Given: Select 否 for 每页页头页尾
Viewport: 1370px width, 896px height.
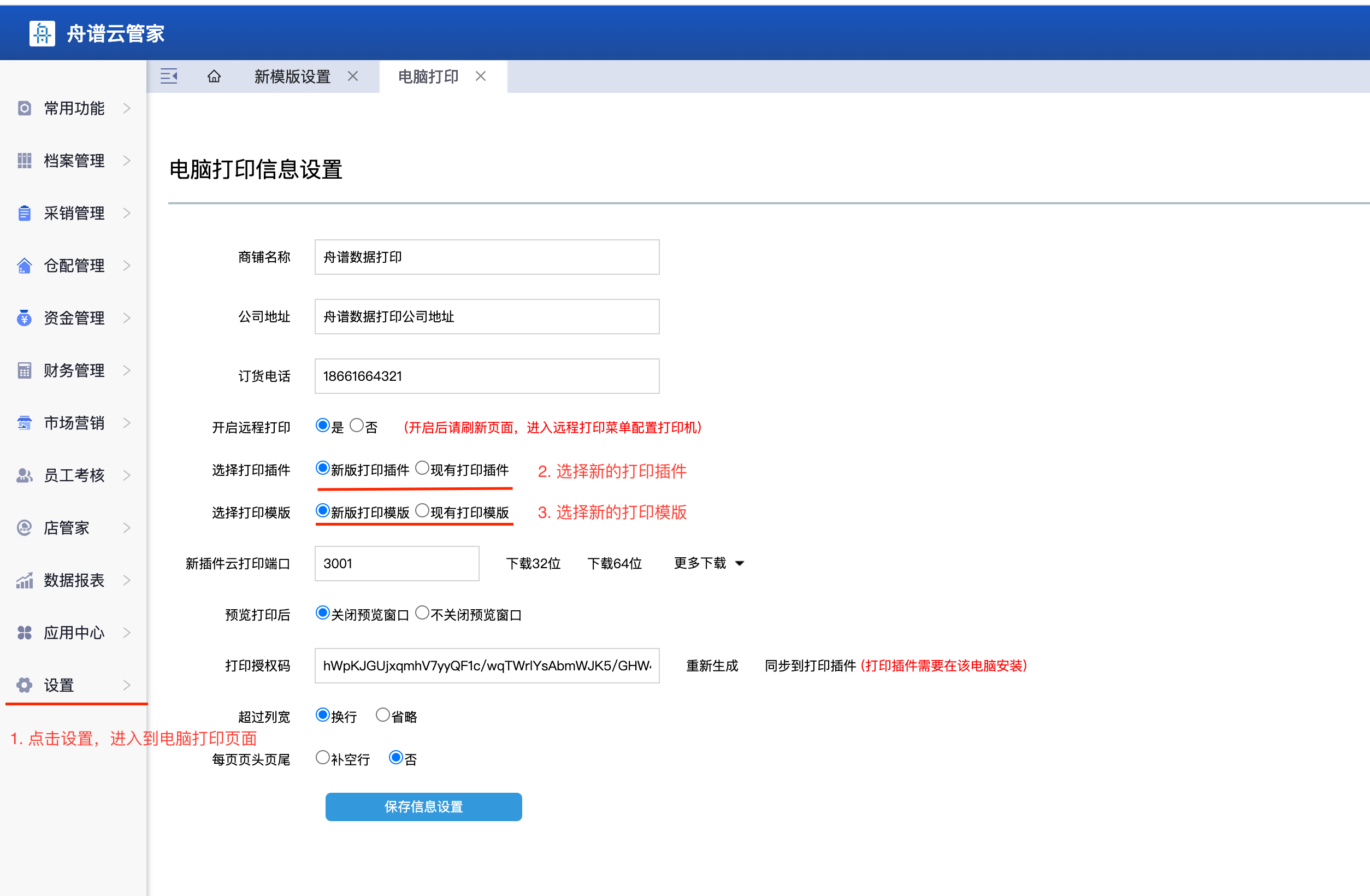Looking at the screenshot, I should 396,758.
